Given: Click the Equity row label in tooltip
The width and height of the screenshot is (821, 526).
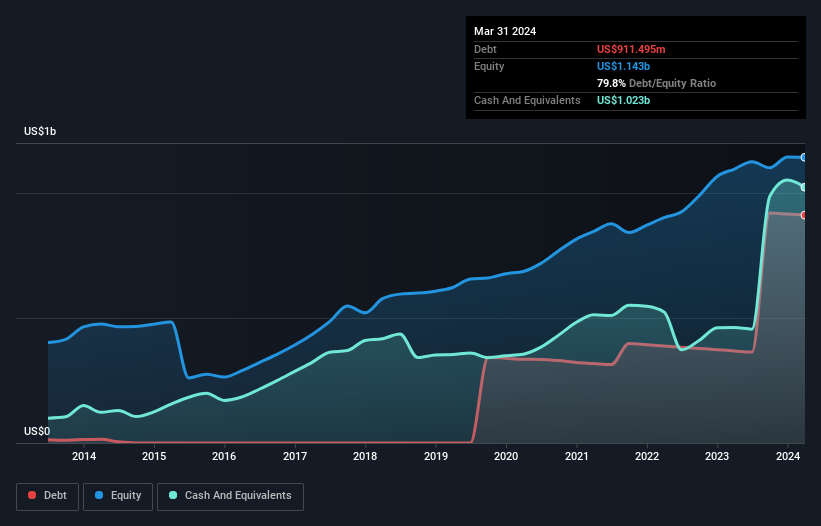Looking at the screenshot, I should (489, 66).
